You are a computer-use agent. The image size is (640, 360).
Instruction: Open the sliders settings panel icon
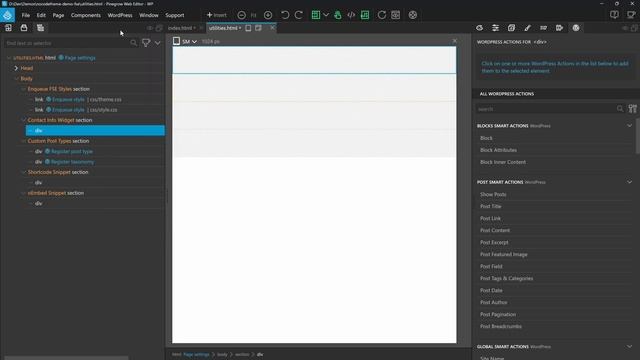tap(495, 28)
